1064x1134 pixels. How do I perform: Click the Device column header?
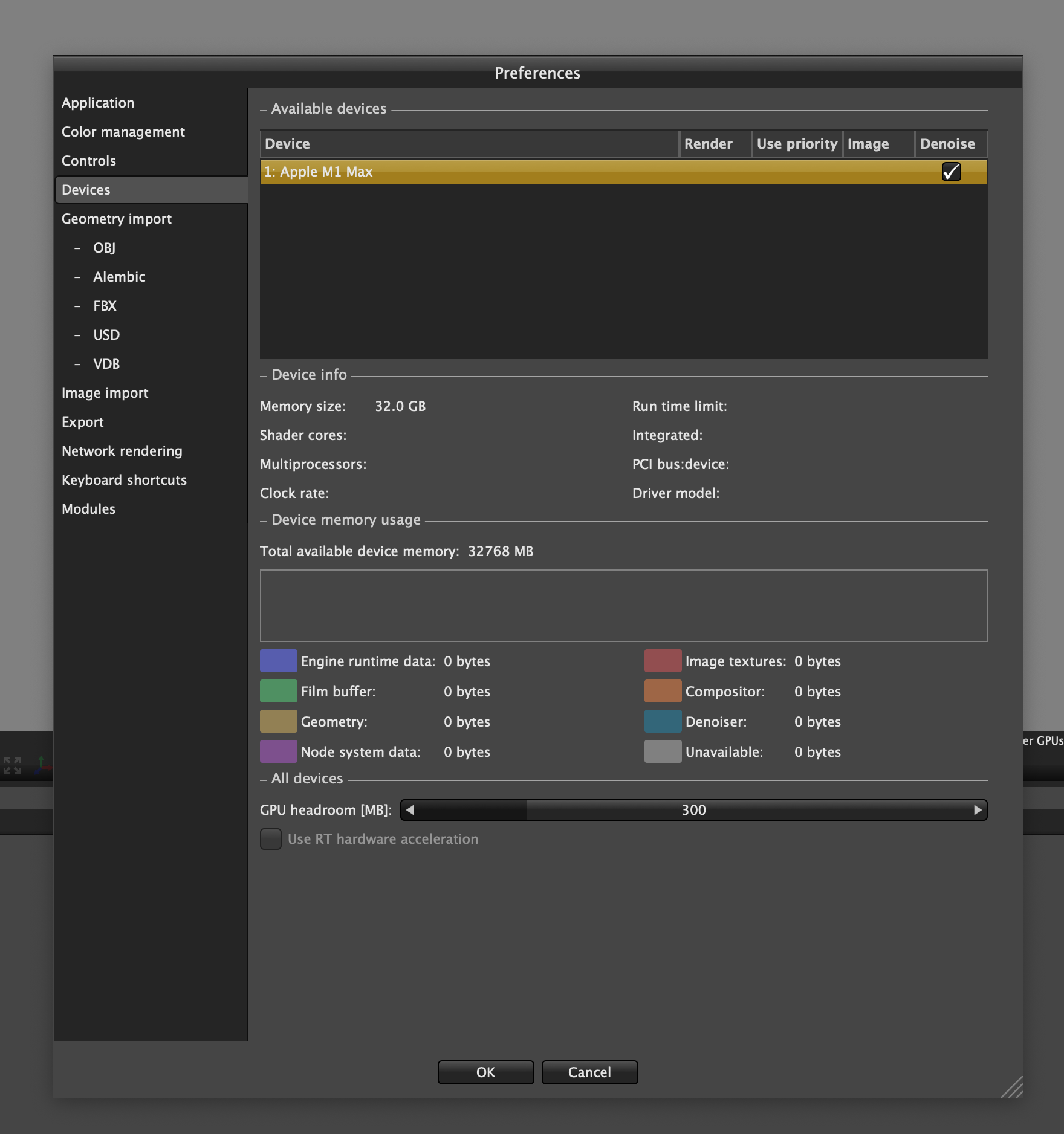(x=470, y=144)
